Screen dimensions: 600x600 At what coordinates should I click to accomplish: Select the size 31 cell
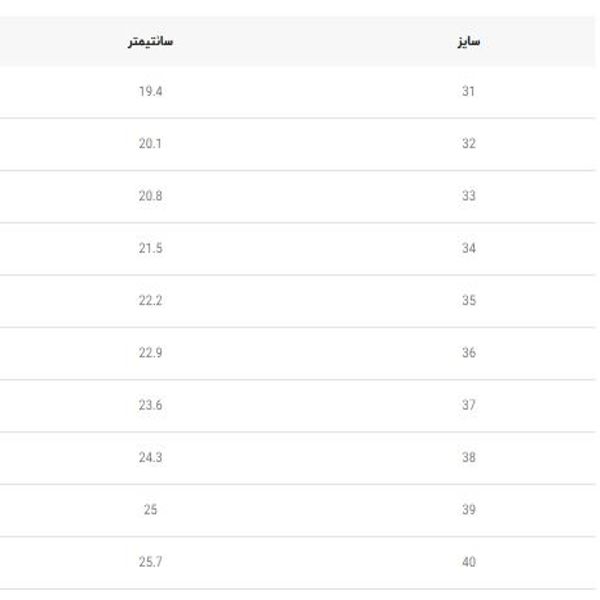coord(469,92)
